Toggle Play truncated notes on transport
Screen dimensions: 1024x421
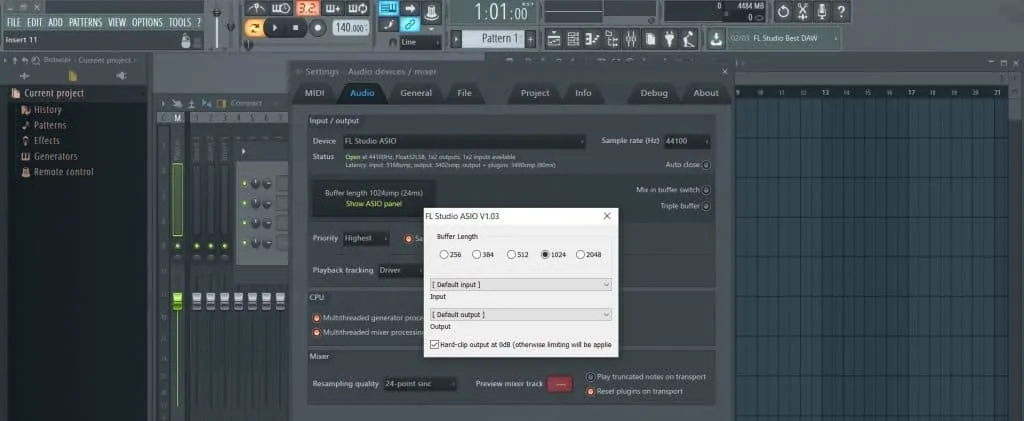590,377
